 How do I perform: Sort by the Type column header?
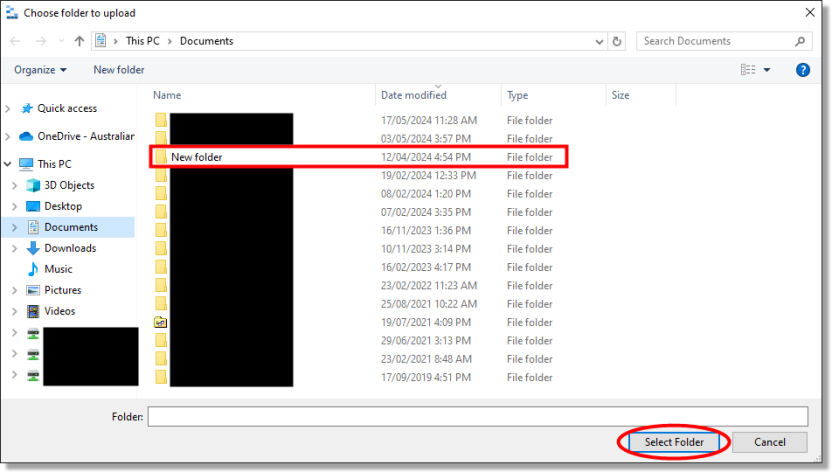click(x=517, y=95)
